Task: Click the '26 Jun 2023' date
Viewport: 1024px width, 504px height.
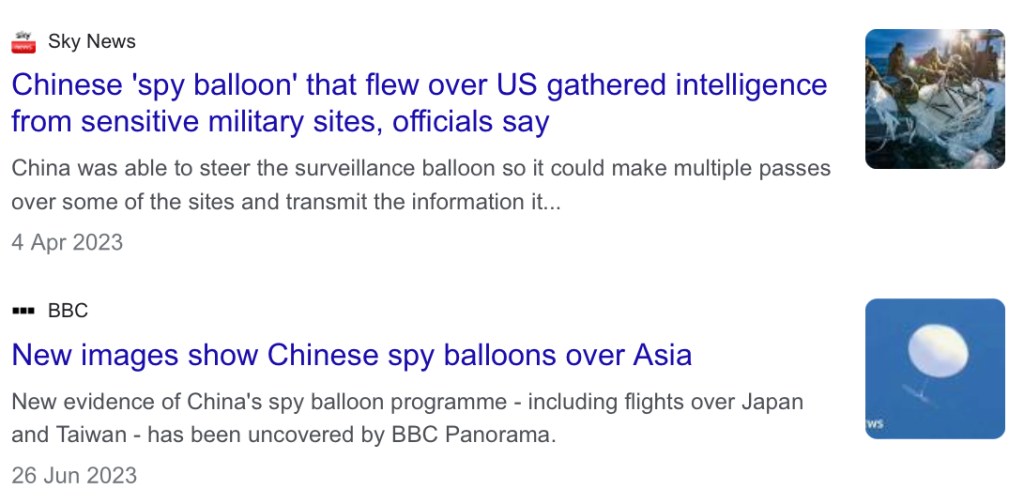Action: point(74,474)
